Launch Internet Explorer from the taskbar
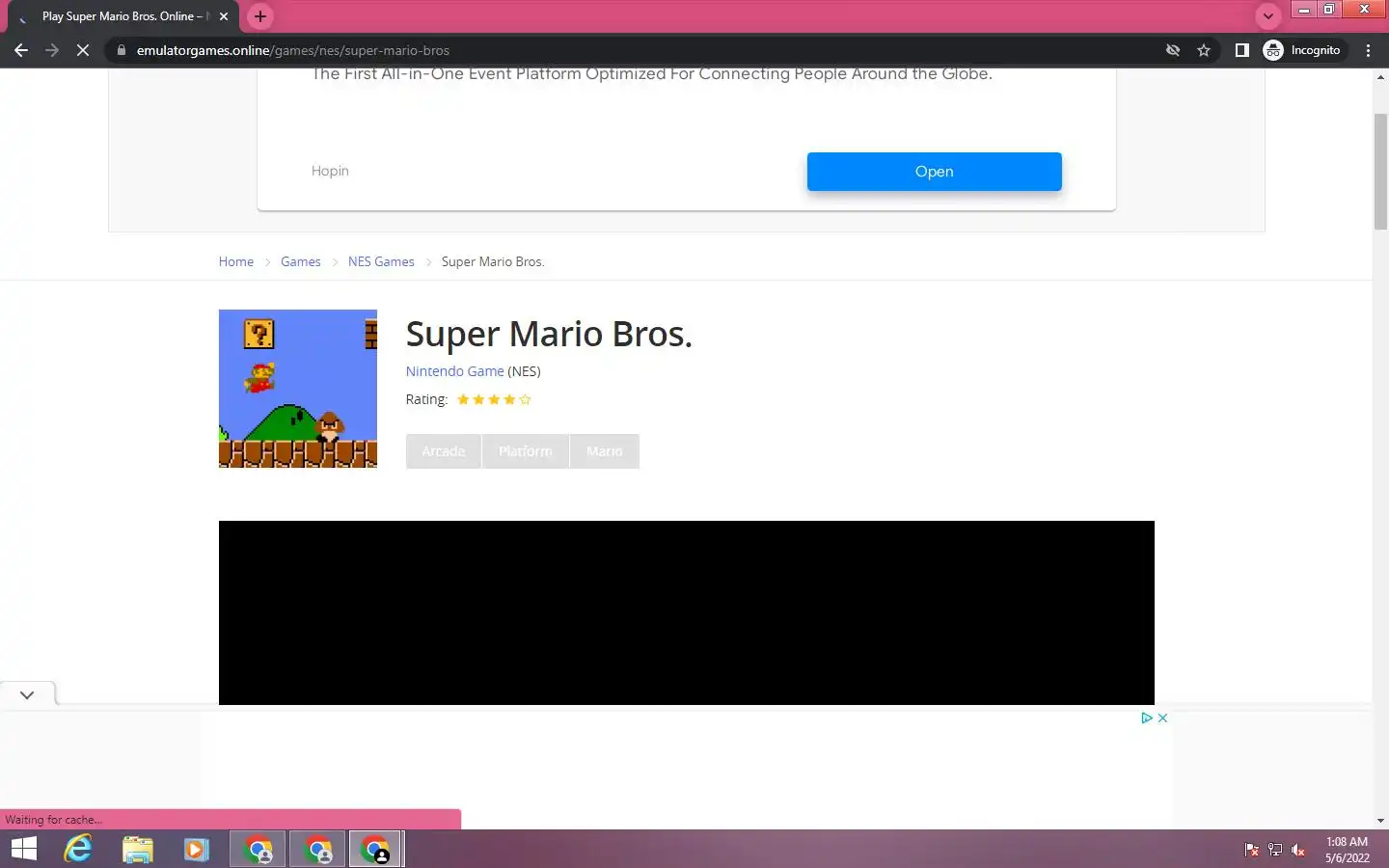This screenshot has height=868, width=1389. point(78,849)
